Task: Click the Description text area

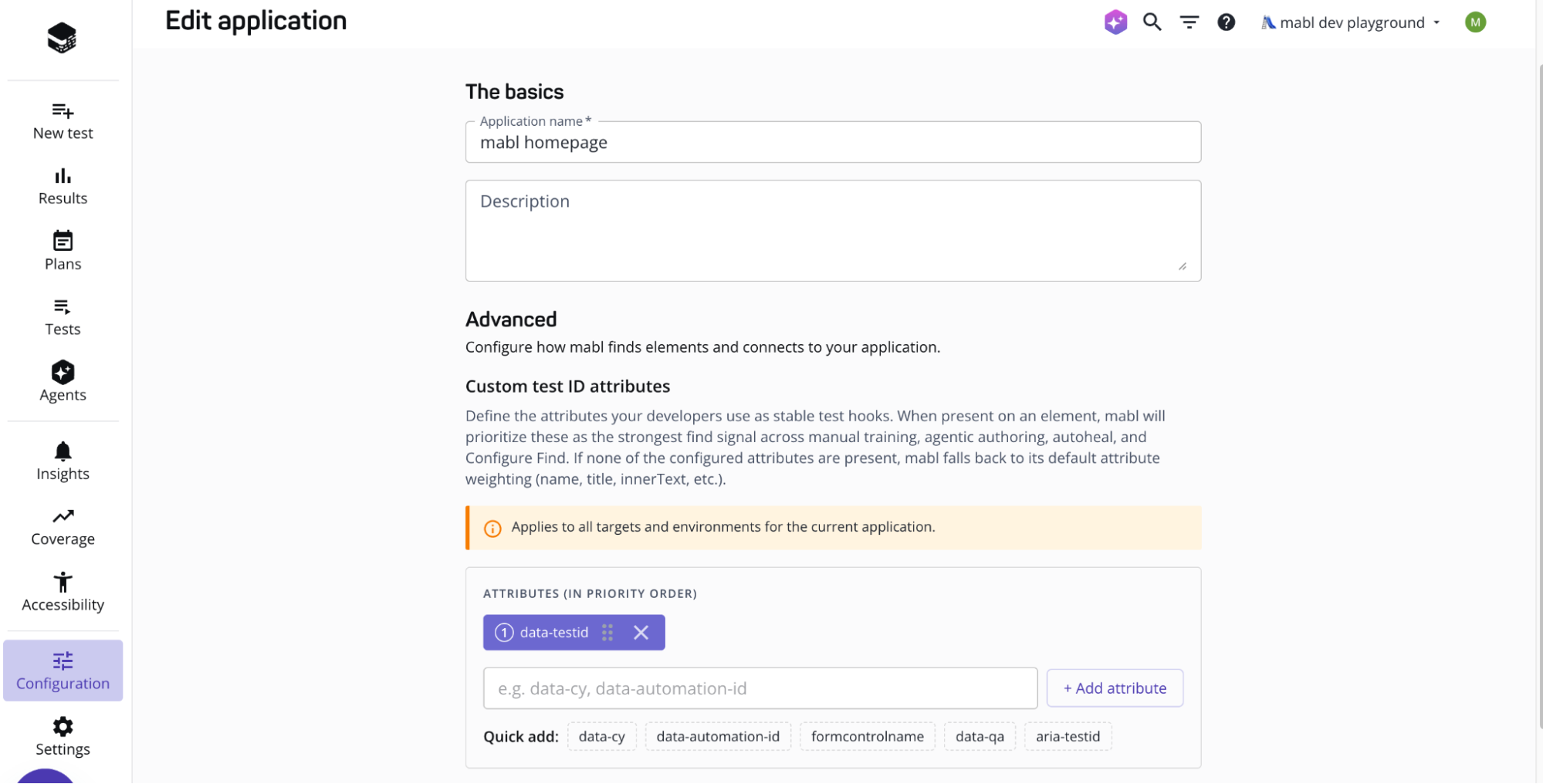Action: 833,231
